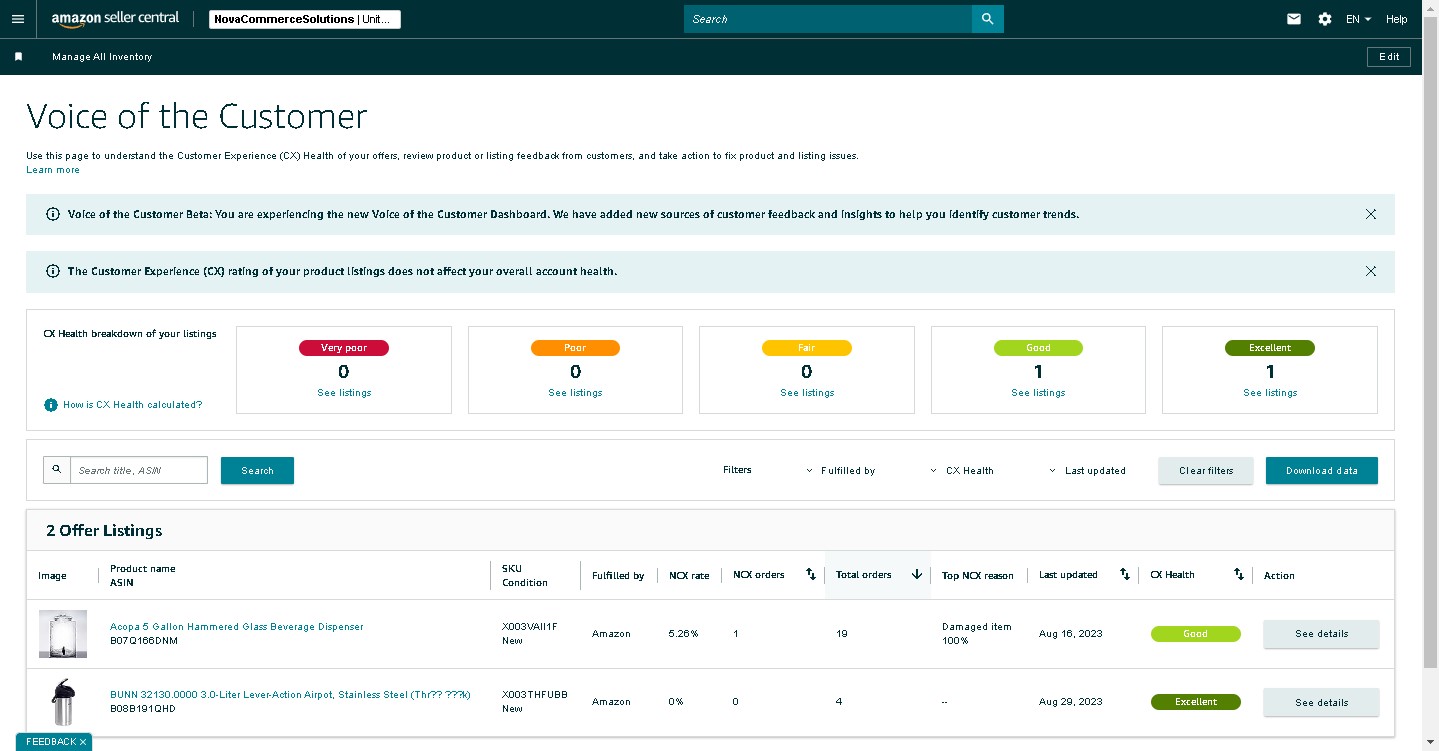Click the Amazon Seller Central logo
Viewport: 1439px width, 751px height.
(x=115, y=19)
